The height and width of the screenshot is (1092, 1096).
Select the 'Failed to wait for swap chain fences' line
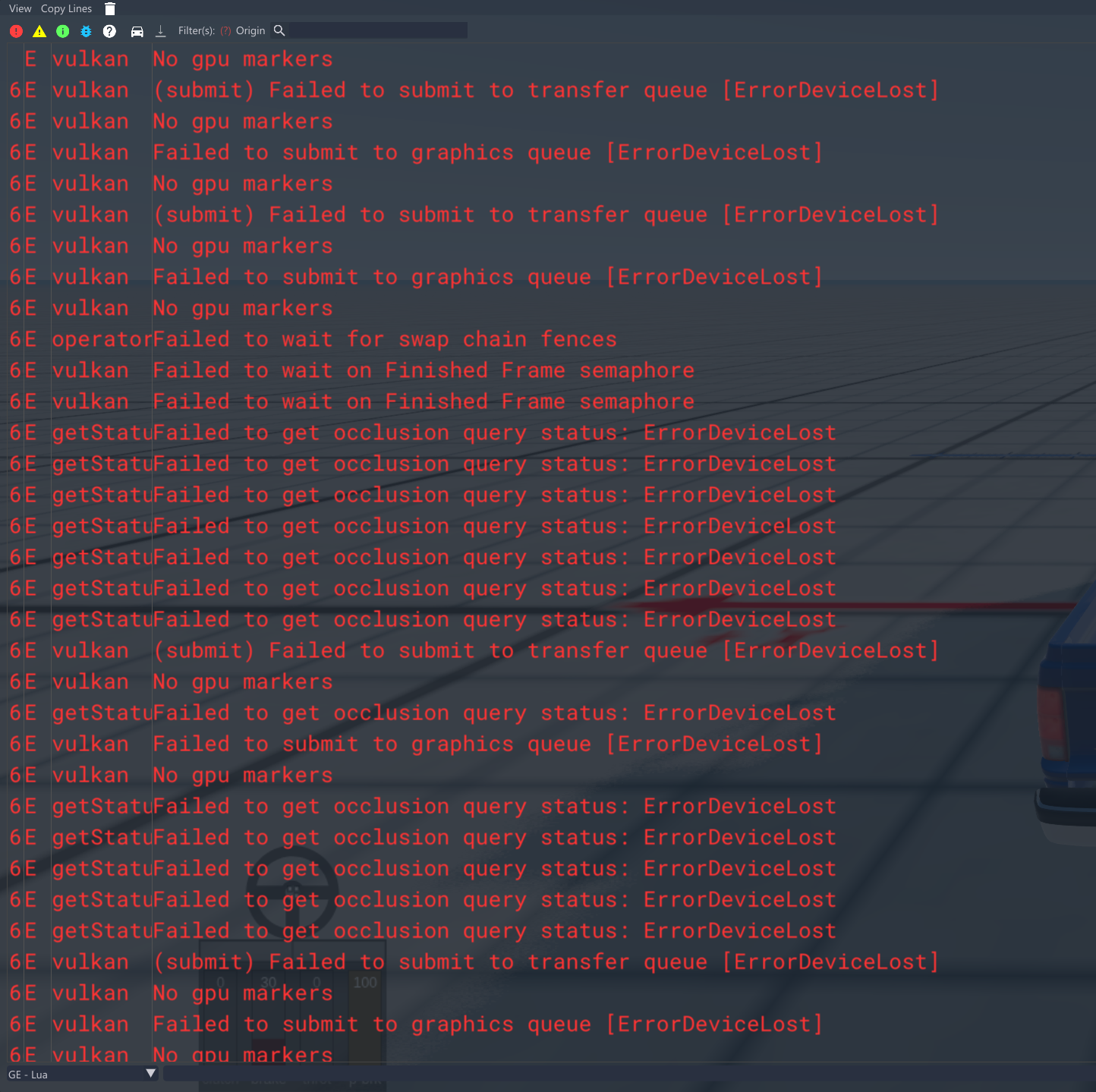[x=385, y=339]
